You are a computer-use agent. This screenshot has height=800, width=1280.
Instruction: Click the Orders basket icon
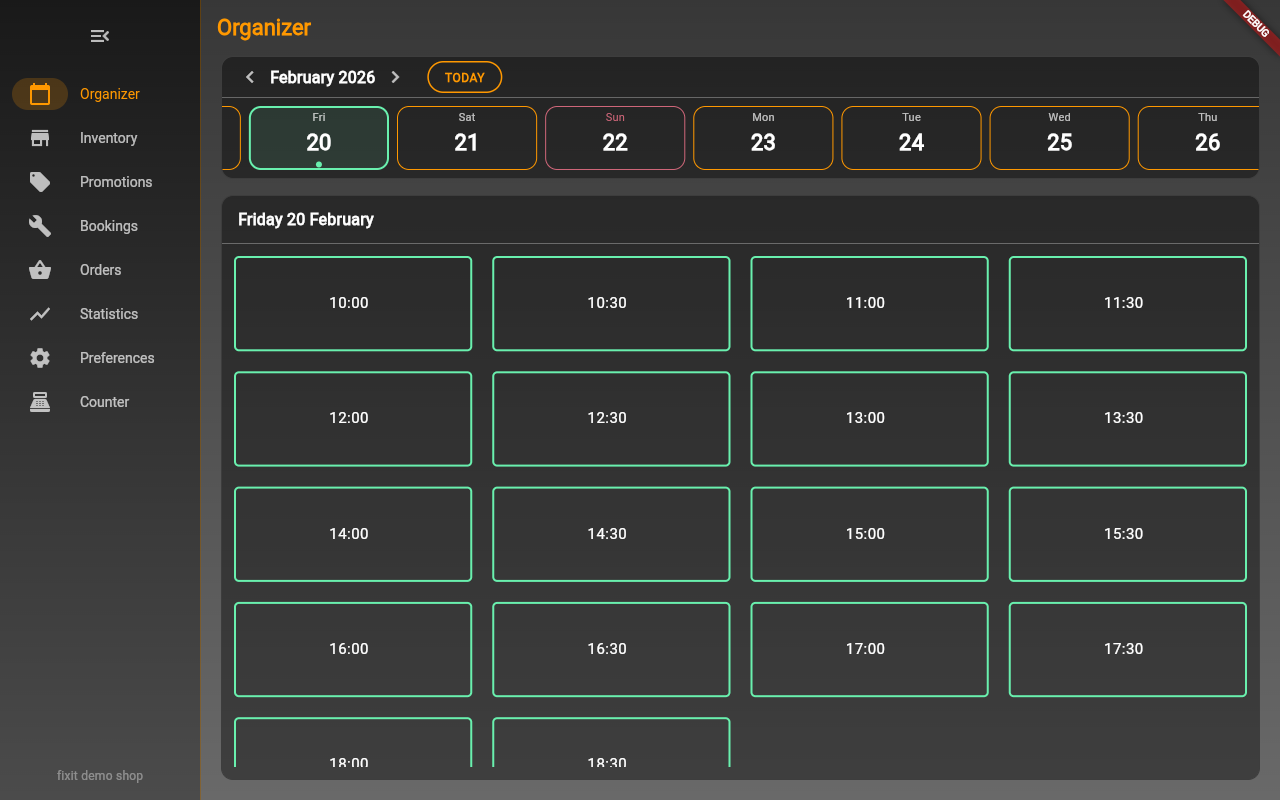point(40,270)
